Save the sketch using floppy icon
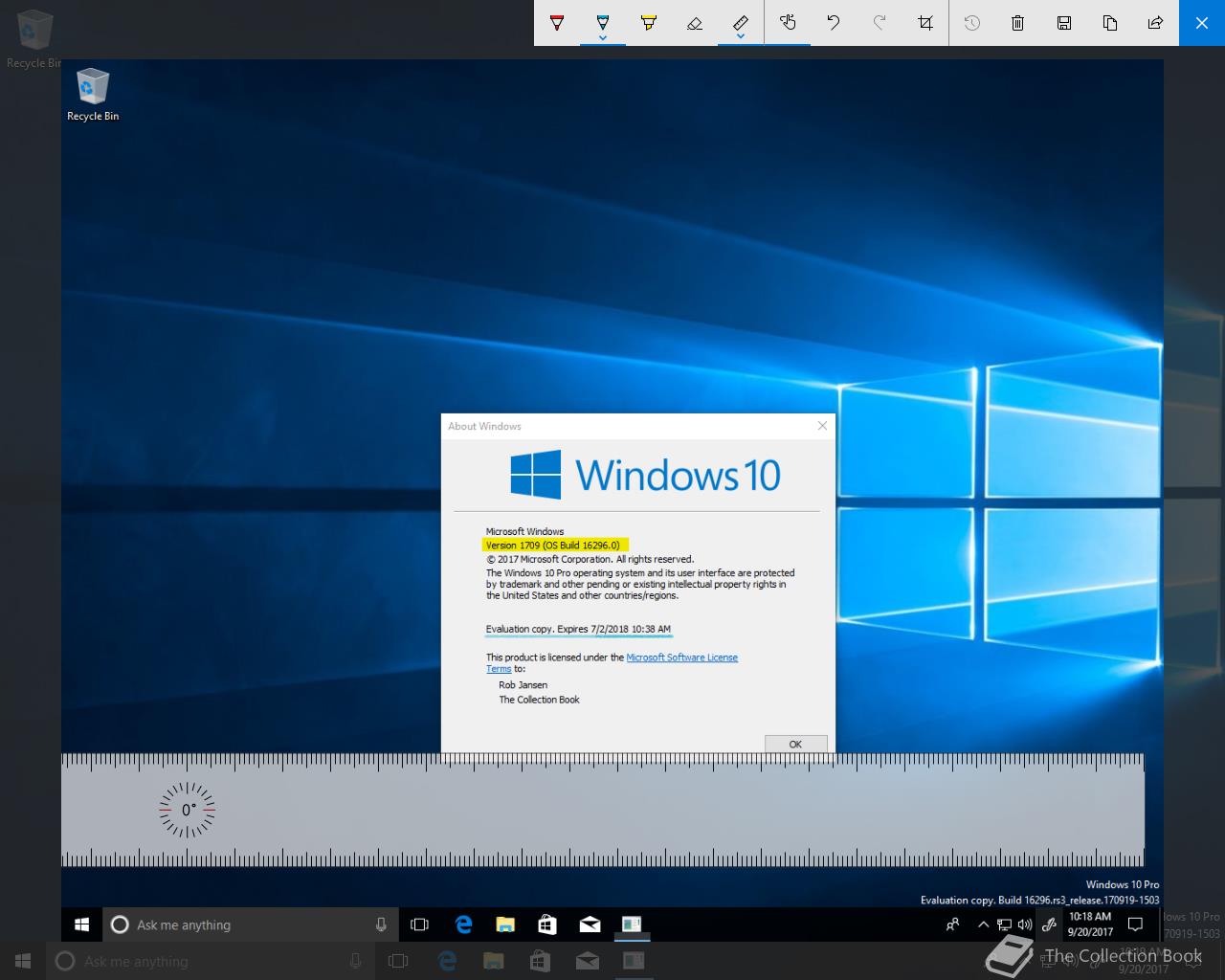This screenshot has width=1225, height=980. pos(1064,22)
